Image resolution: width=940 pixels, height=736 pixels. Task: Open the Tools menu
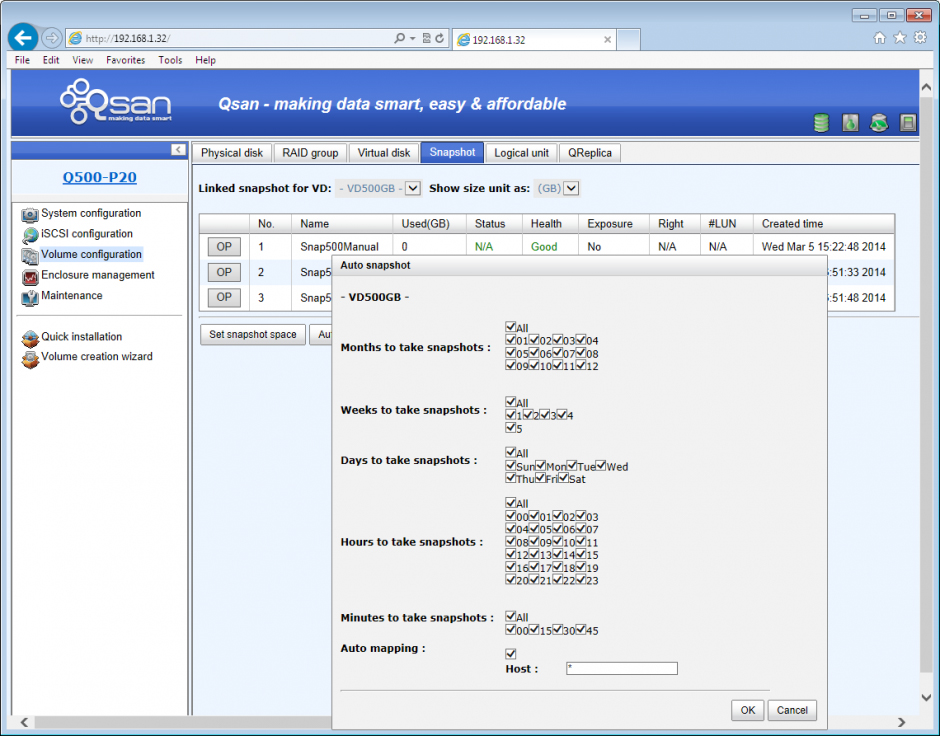click(x=170, y=60)
